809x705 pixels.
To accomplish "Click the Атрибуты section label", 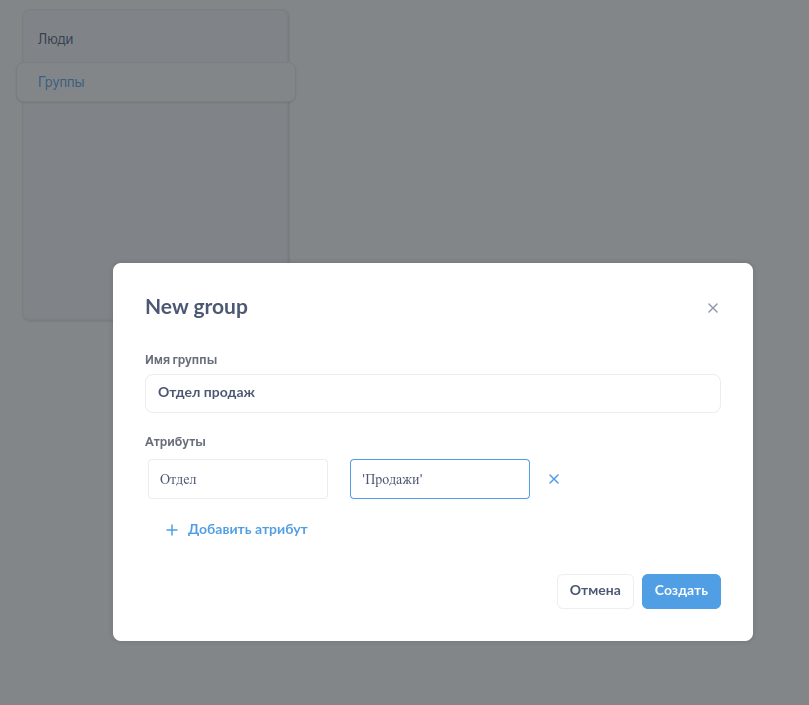I will (175, 442).
